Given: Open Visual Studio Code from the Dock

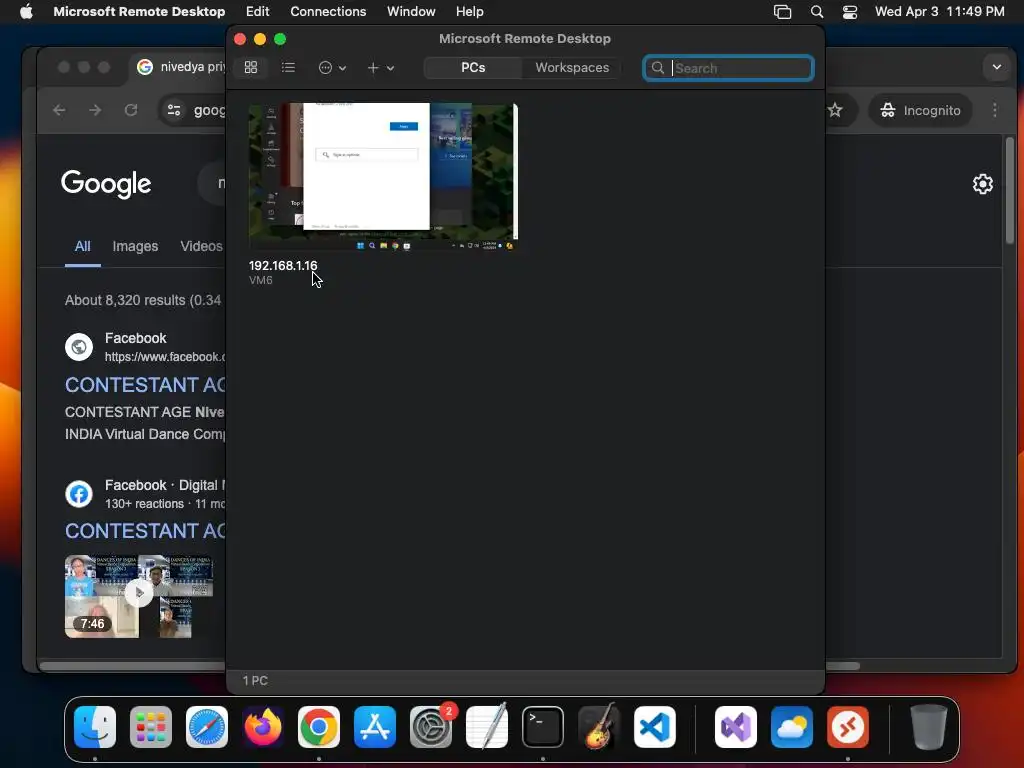Looking at the screenshot, I should tap(654, 727).
